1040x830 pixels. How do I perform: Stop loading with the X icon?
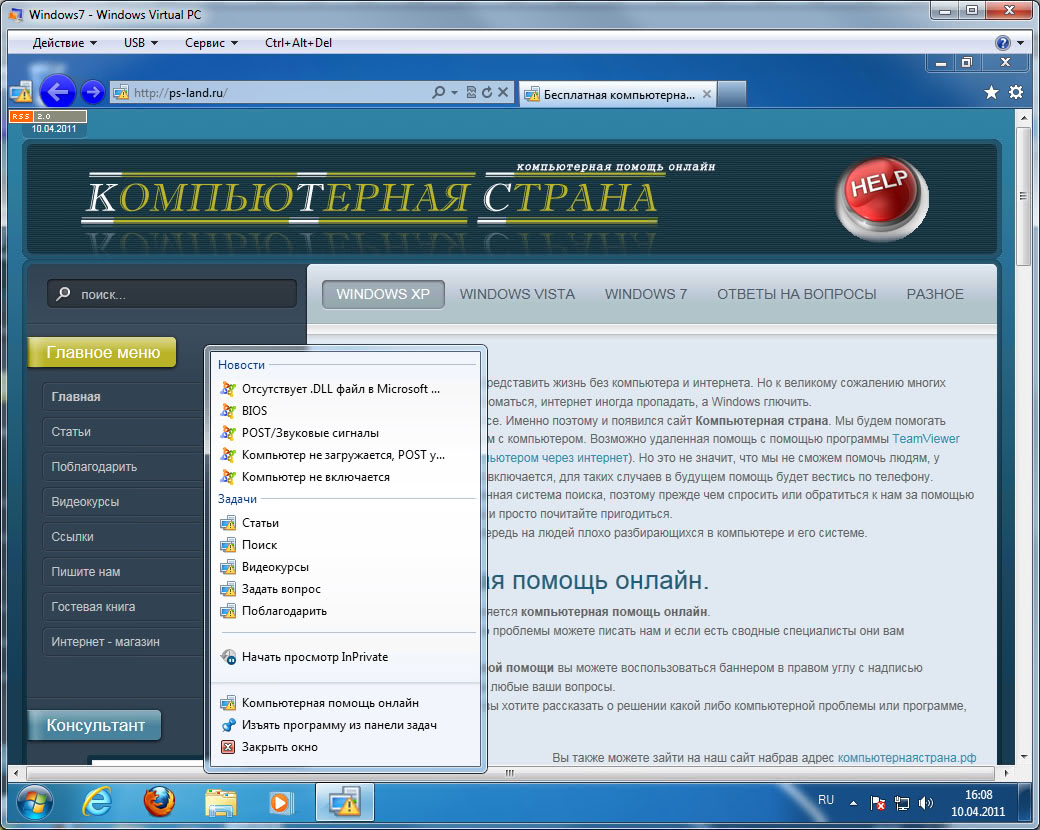[x=503, y=92]
